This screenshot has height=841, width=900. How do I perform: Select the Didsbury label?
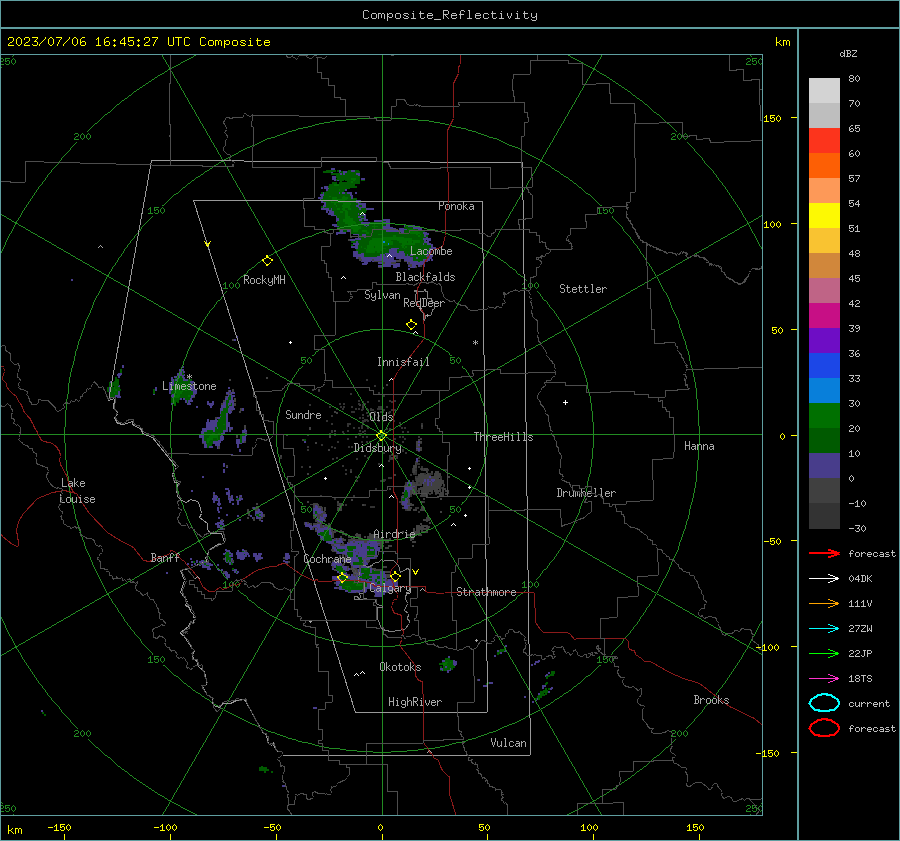tap(377, 448)
